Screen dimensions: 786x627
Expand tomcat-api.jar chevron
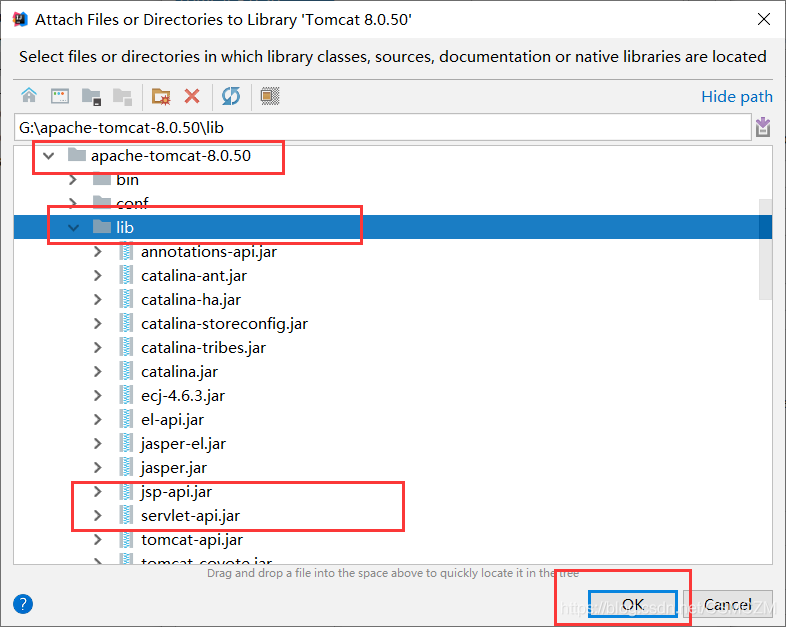(x=98, y=540)
